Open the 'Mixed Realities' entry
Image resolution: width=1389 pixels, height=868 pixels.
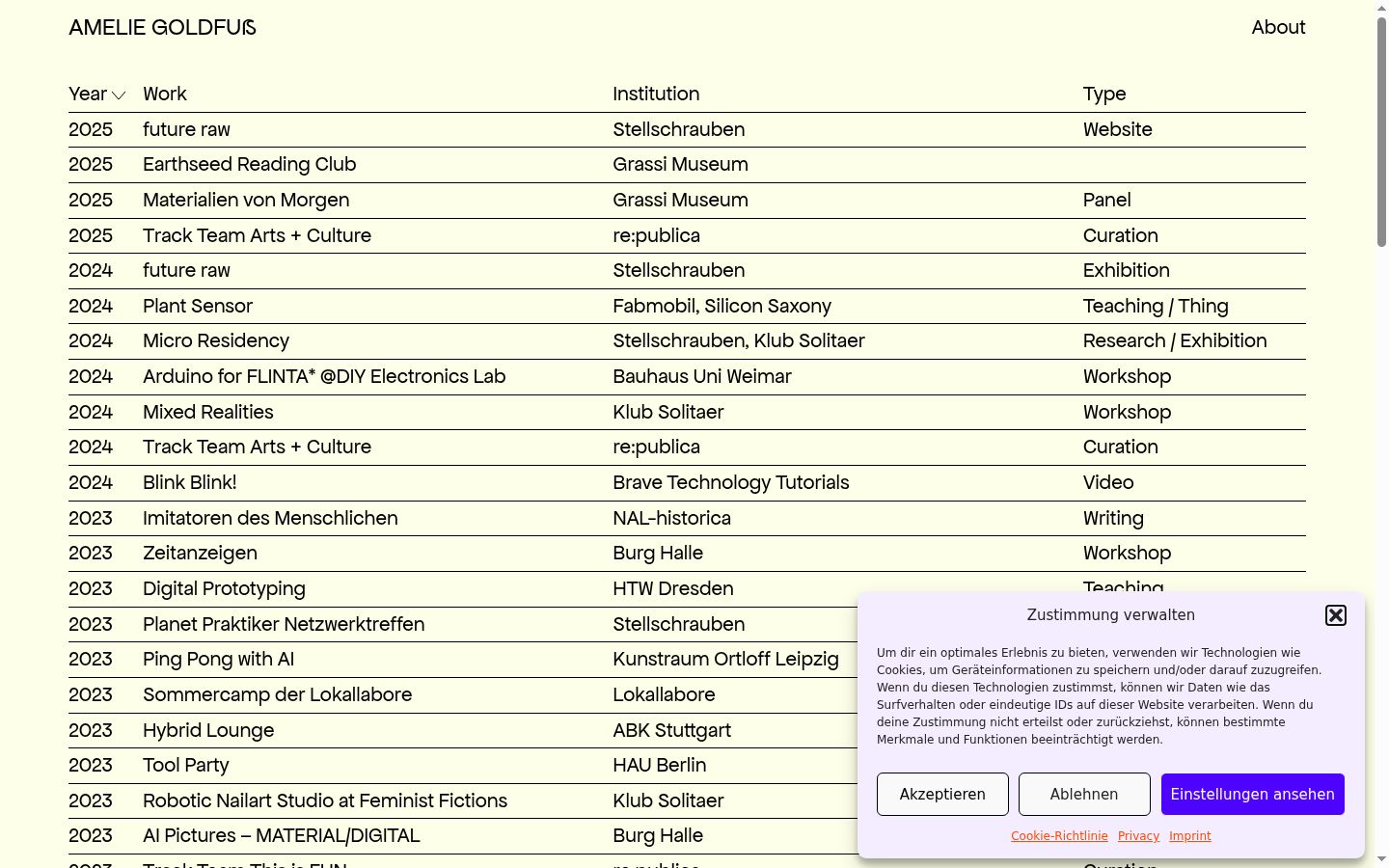click(x=208, y=413)
